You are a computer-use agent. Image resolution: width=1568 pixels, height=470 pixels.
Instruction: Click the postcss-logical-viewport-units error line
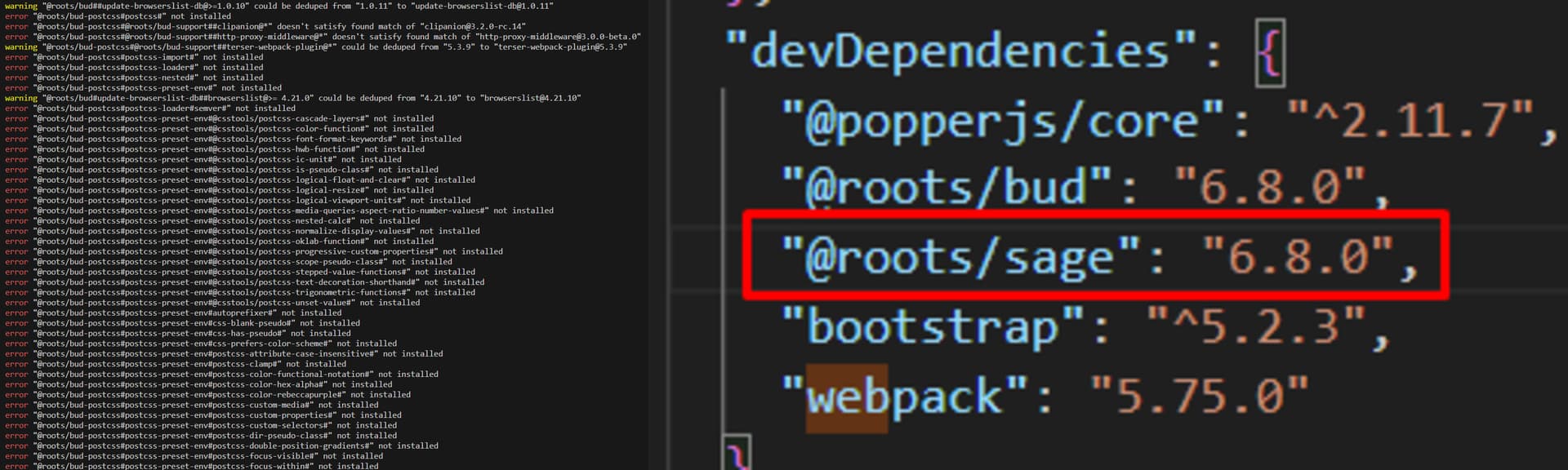[x=238, y=200]
